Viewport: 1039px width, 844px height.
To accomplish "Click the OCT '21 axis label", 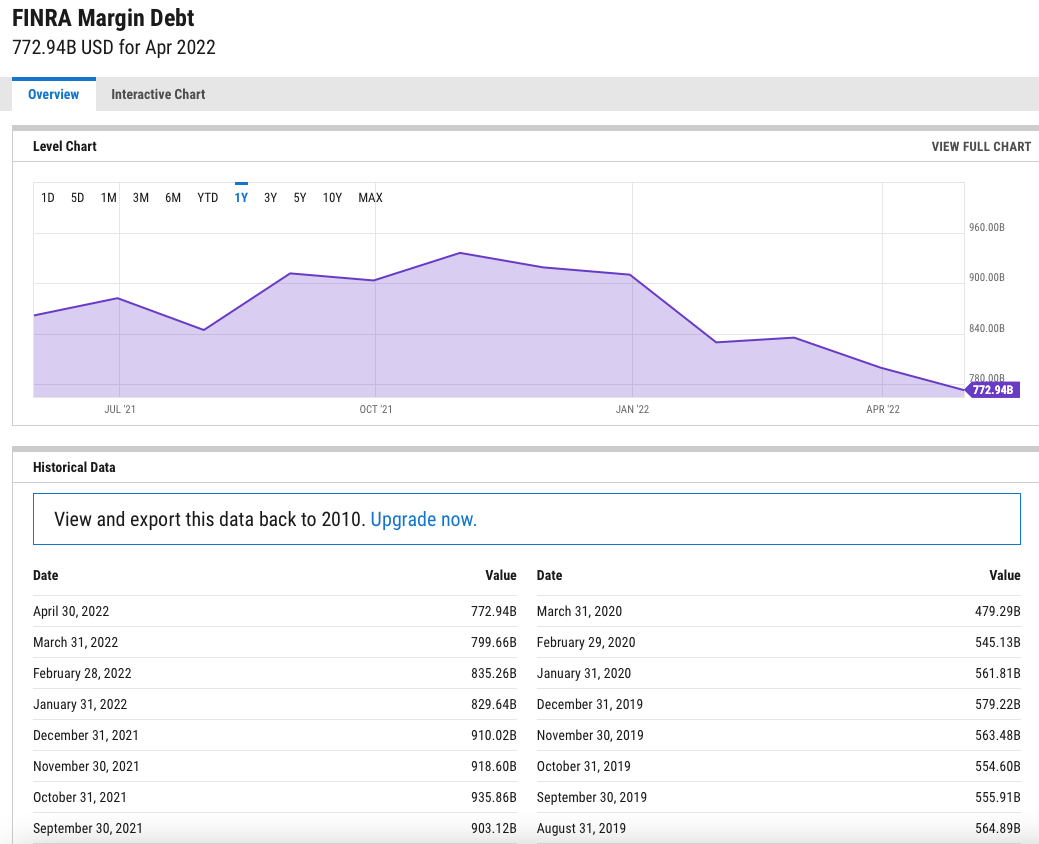I will pyautogui.click(x=376, y=409).
